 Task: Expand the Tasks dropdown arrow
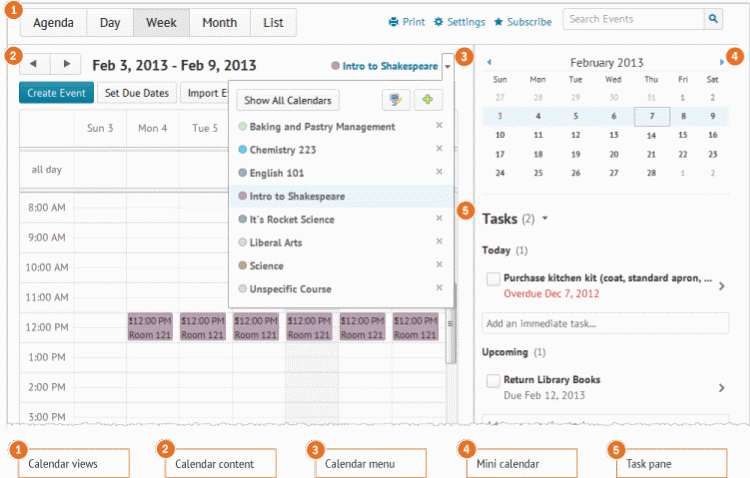(545, 218)
